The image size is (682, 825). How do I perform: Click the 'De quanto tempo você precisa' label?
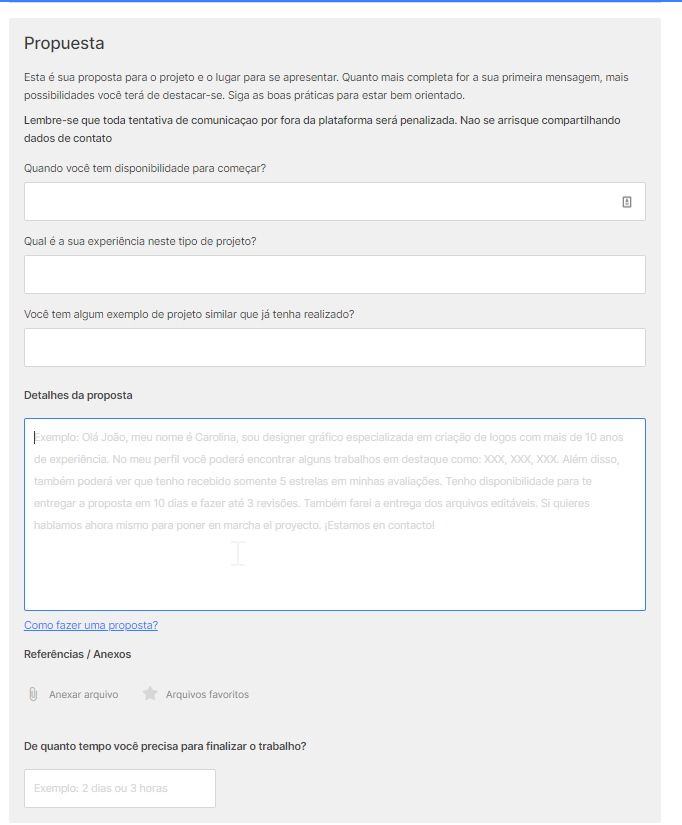pyautogui.click(x=165, y=746)
